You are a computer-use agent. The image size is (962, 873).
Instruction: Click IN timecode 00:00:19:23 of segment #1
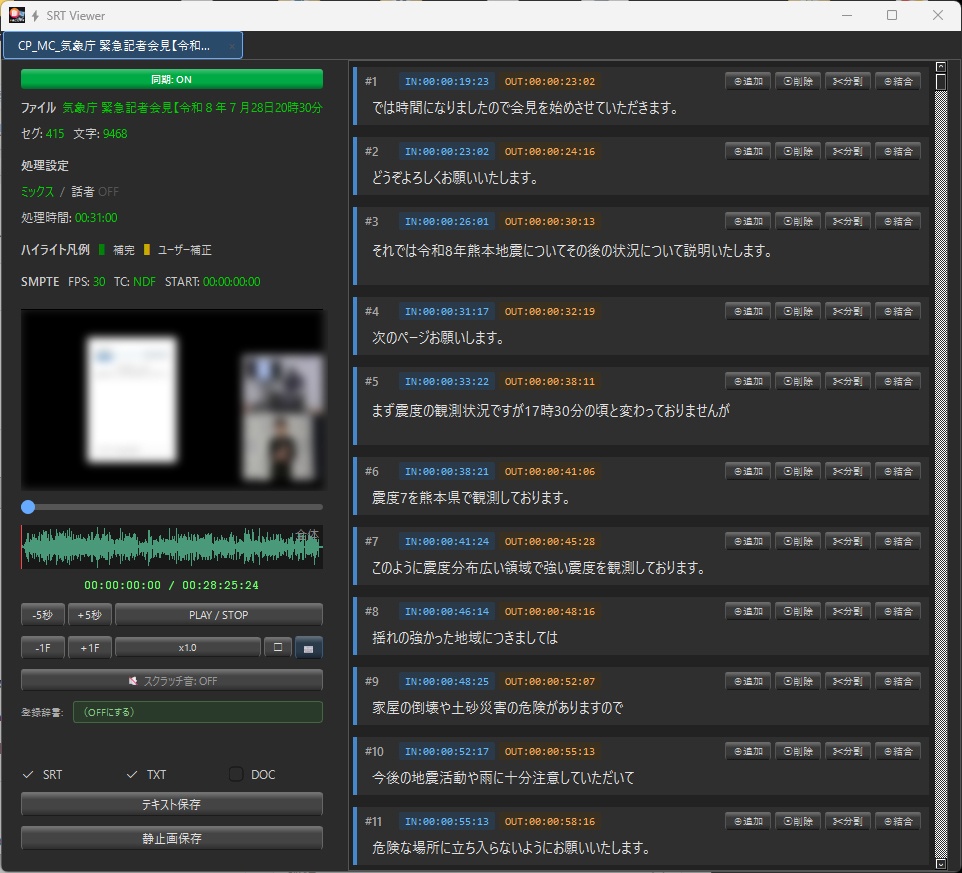447,81
